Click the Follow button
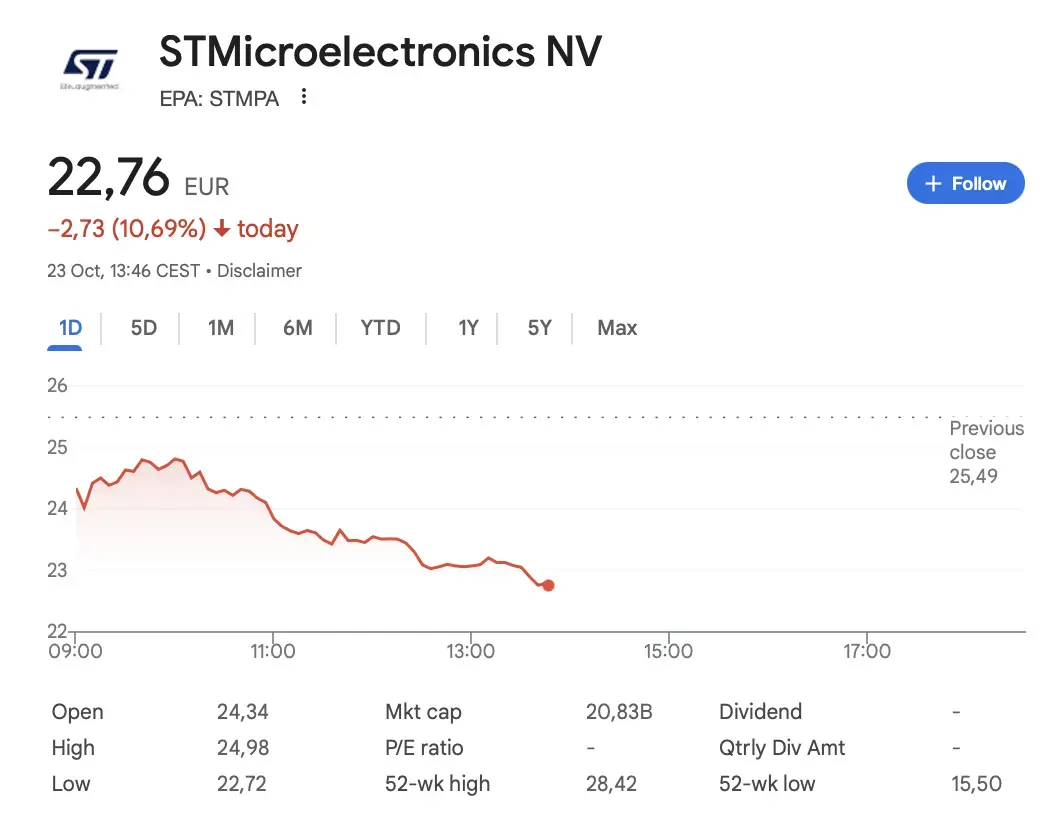This screenshot has height=834, width=1048. pyautogui.click(x=965, y=183)
